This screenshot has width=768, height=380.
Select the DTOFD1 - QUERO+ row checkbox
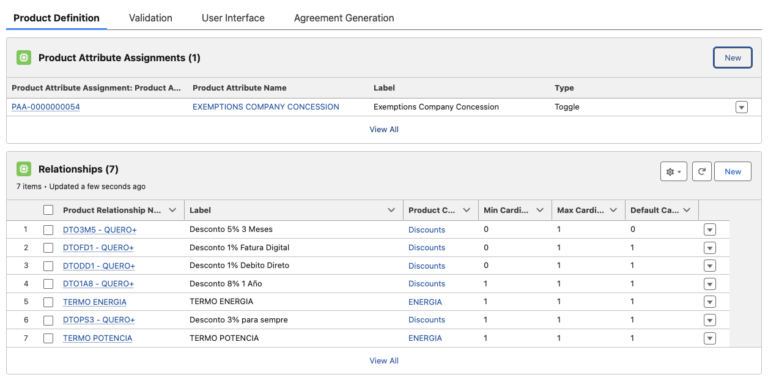(x=48, y=248)
